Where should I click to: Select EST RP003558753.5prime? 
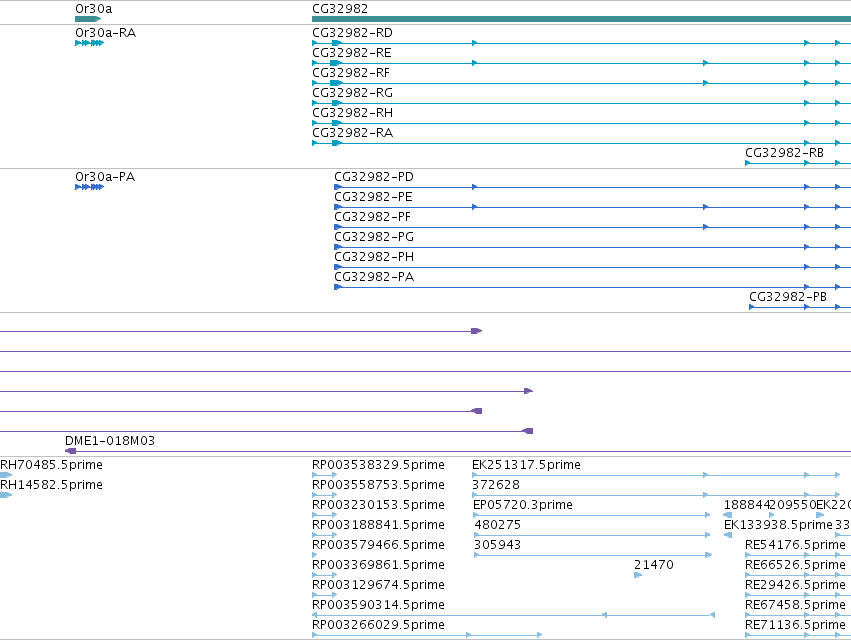click(378, 485)
